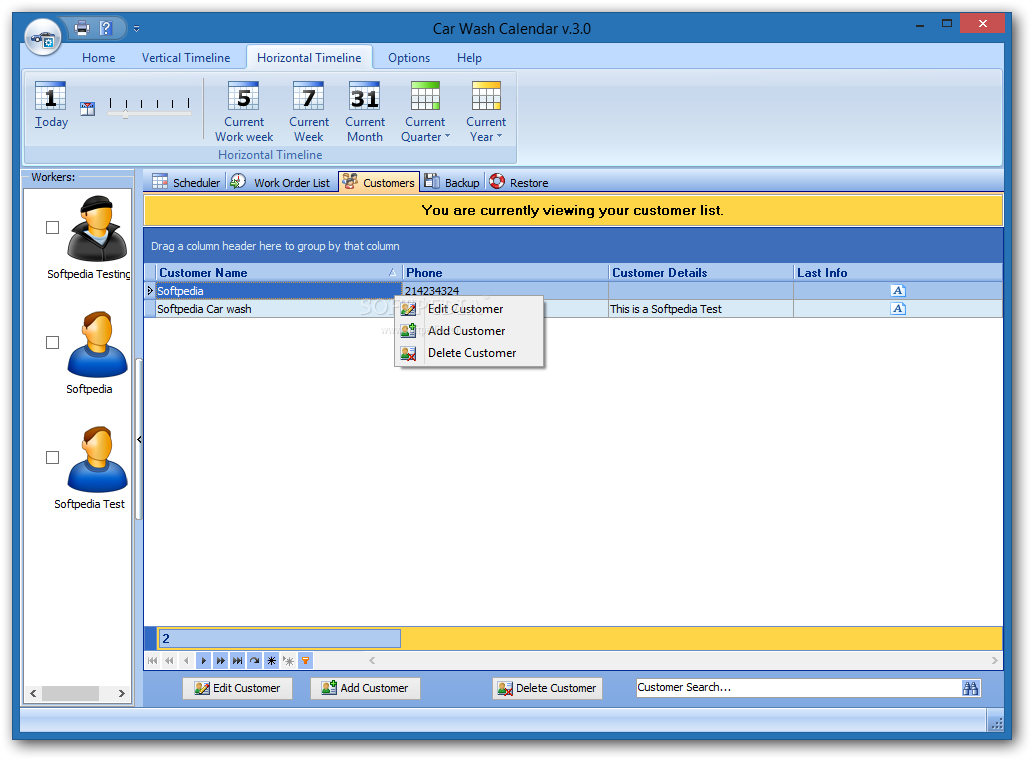Viewport: 1032px width, 760px height.
Task: Show Current Month view
Action: click(365, 111)
